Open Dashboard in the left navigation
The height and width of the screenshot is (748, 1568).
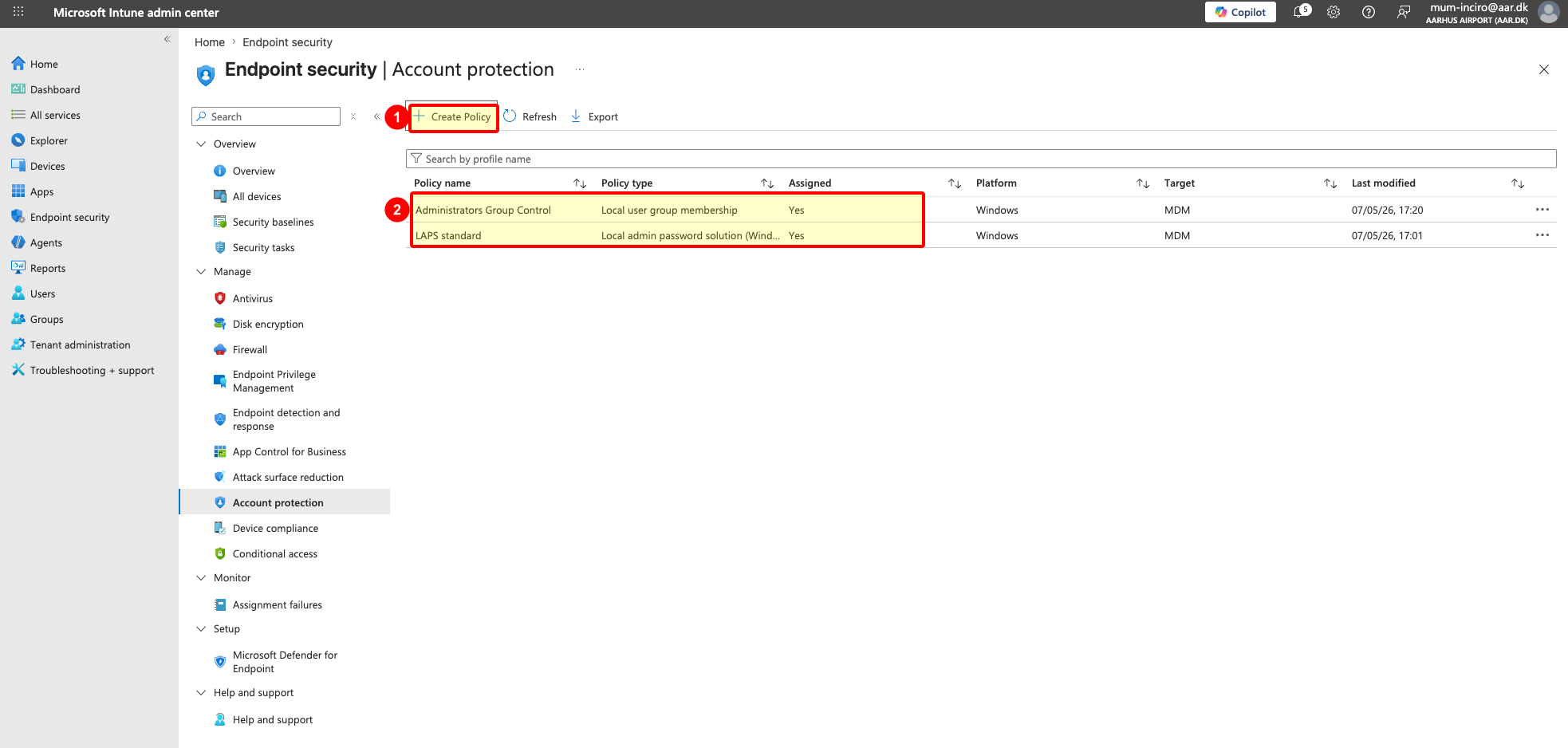[x=55, y=89]
